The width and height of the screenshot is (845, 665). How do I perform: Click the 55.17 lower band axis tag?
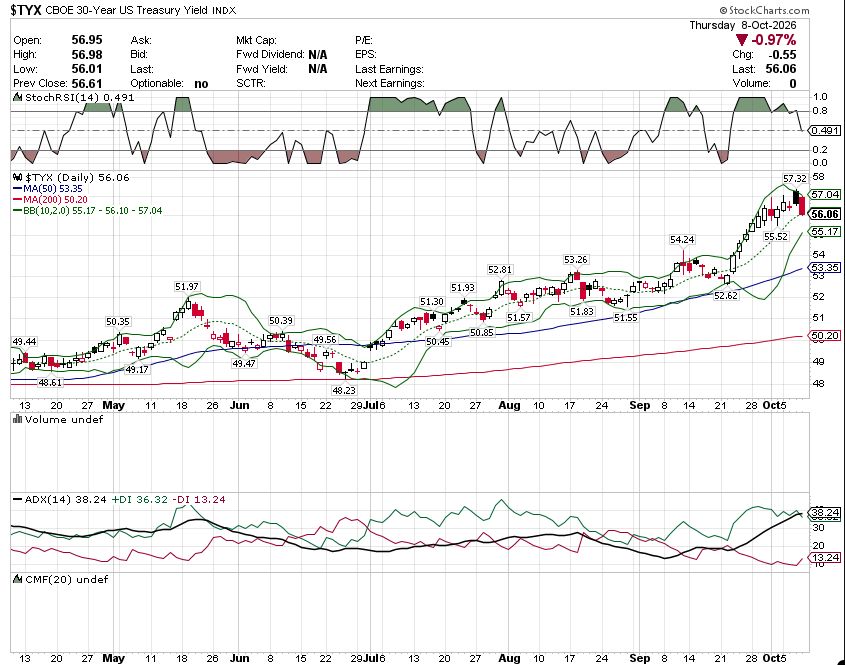tap(825, 232)
